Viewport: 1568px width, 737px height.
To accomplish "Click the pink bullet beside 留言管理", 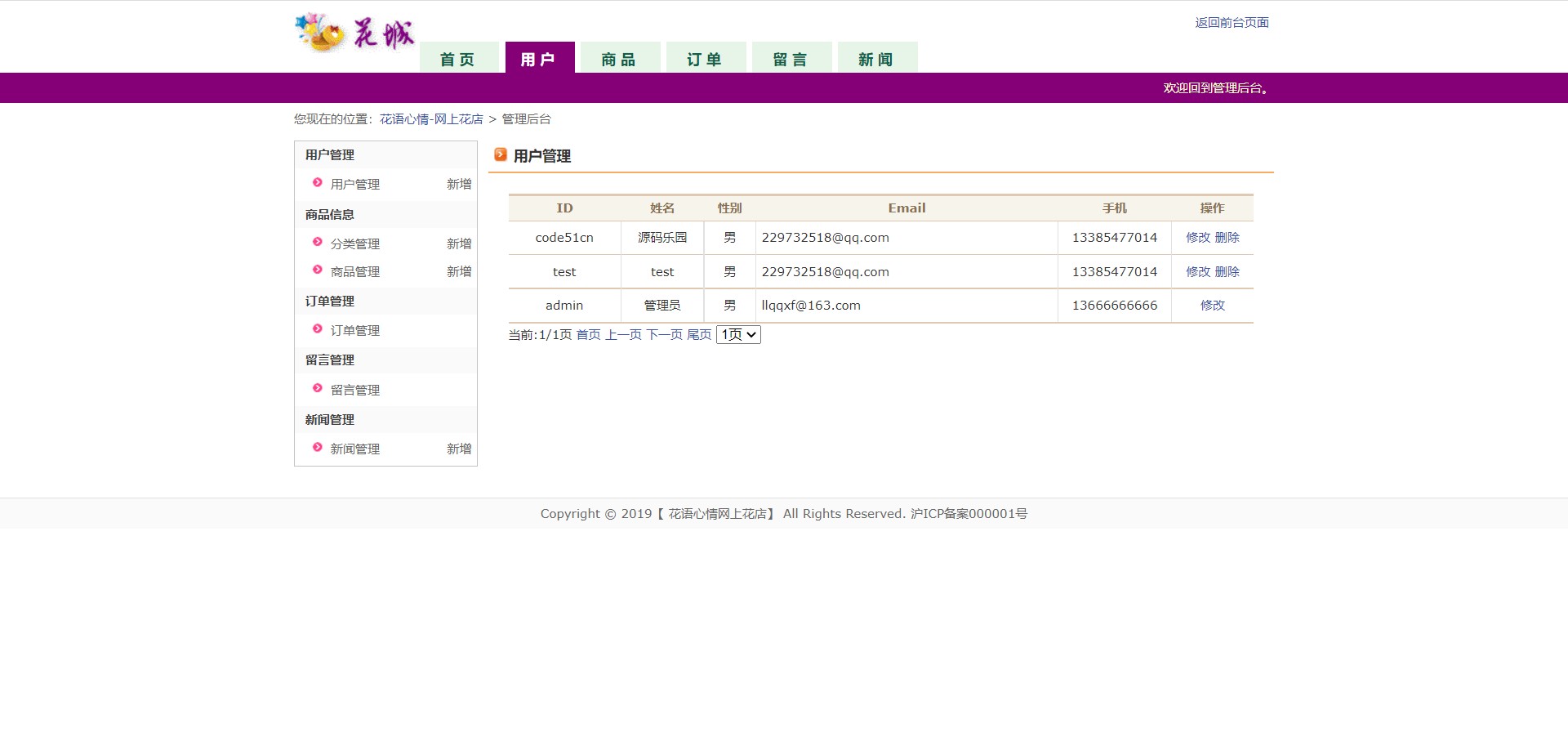I will [x=318, y=389].
